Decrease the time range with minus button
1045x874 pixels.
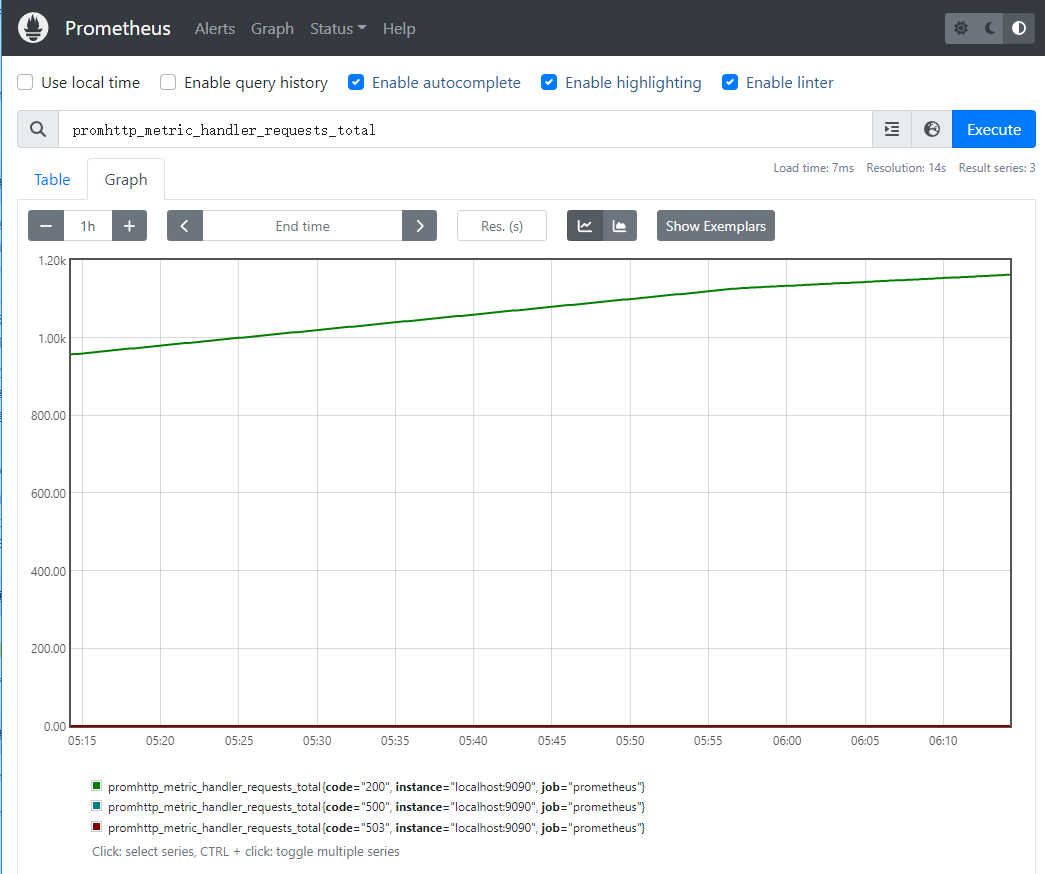[46, 226]
